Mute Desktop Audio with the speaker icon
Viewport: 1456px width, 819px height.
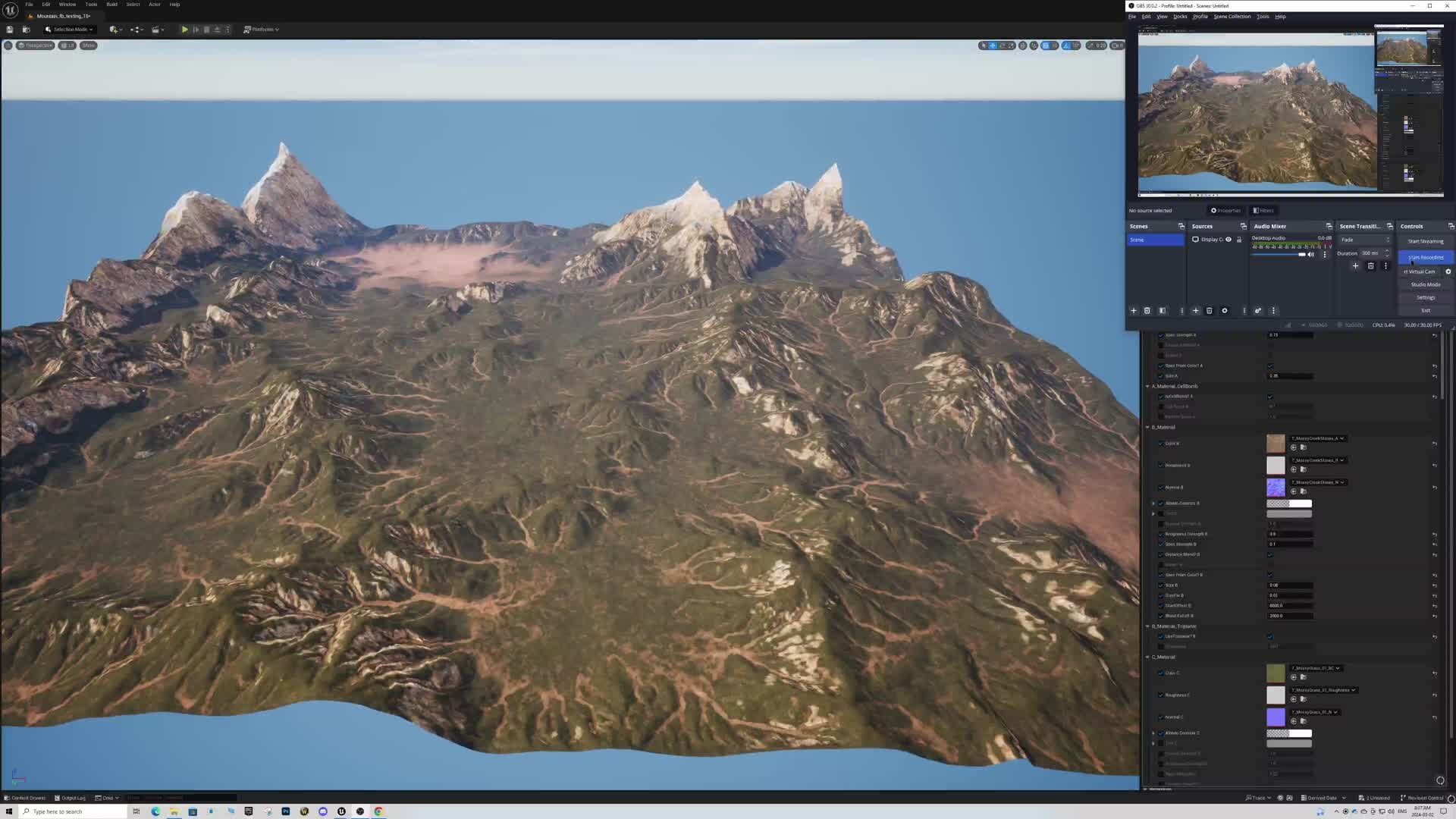pyautogui.click(x=1310, y=254)
